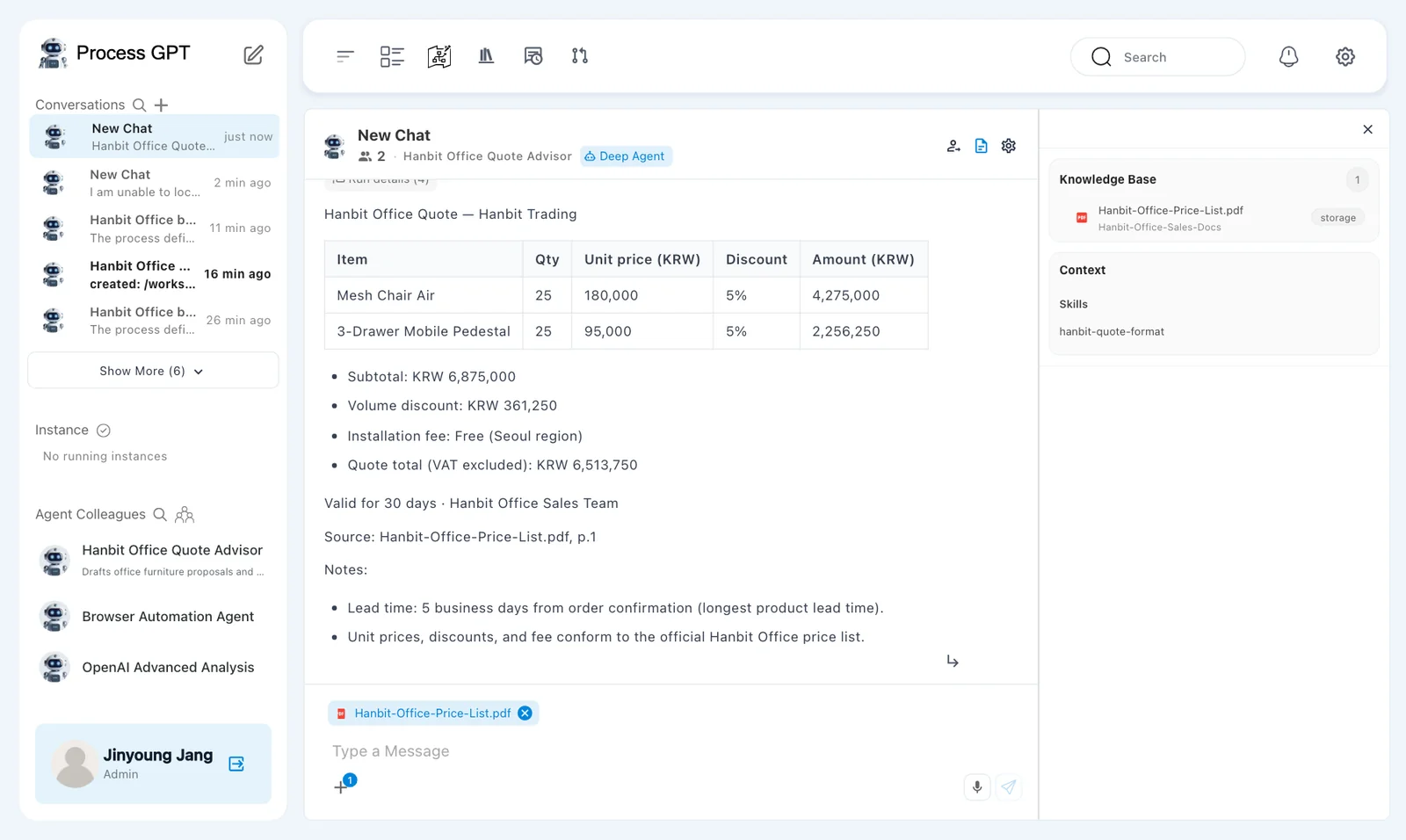
Task: Open the library books toolbar icon
Action: click(x=486, y=56)
